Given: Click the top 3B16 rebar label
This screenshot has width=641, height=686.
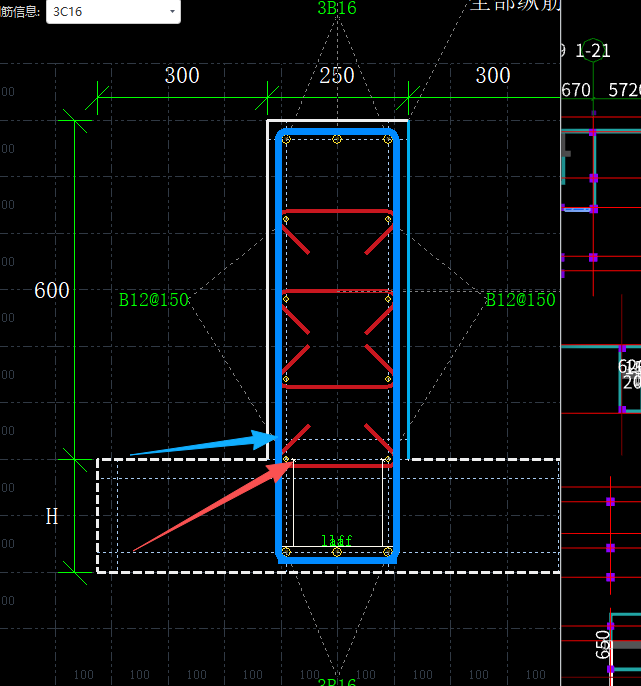Looking at the screenshot, I should coord(337,8).
